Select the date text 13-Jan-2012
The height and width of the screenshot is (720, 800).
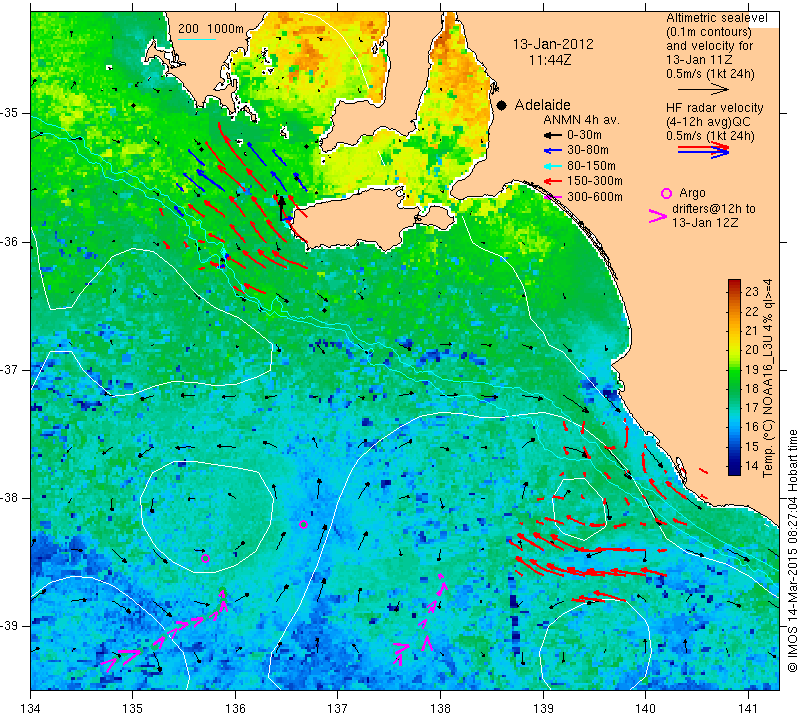point(553,44)
